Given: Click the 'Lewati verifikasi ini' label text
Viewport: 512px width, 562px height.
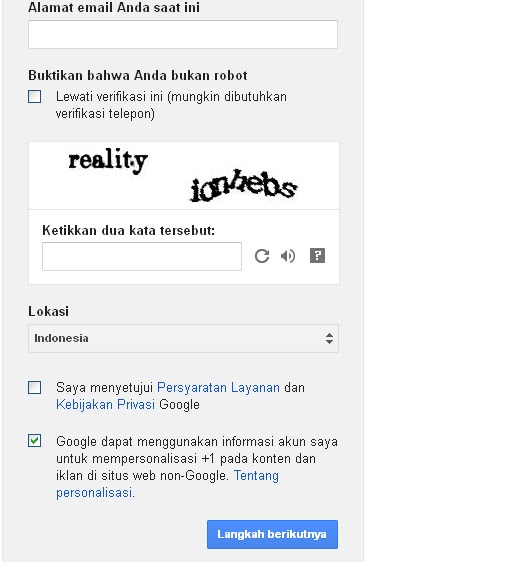Looking at the screenshot, I should pyautogui.click(x=171, y=105).
